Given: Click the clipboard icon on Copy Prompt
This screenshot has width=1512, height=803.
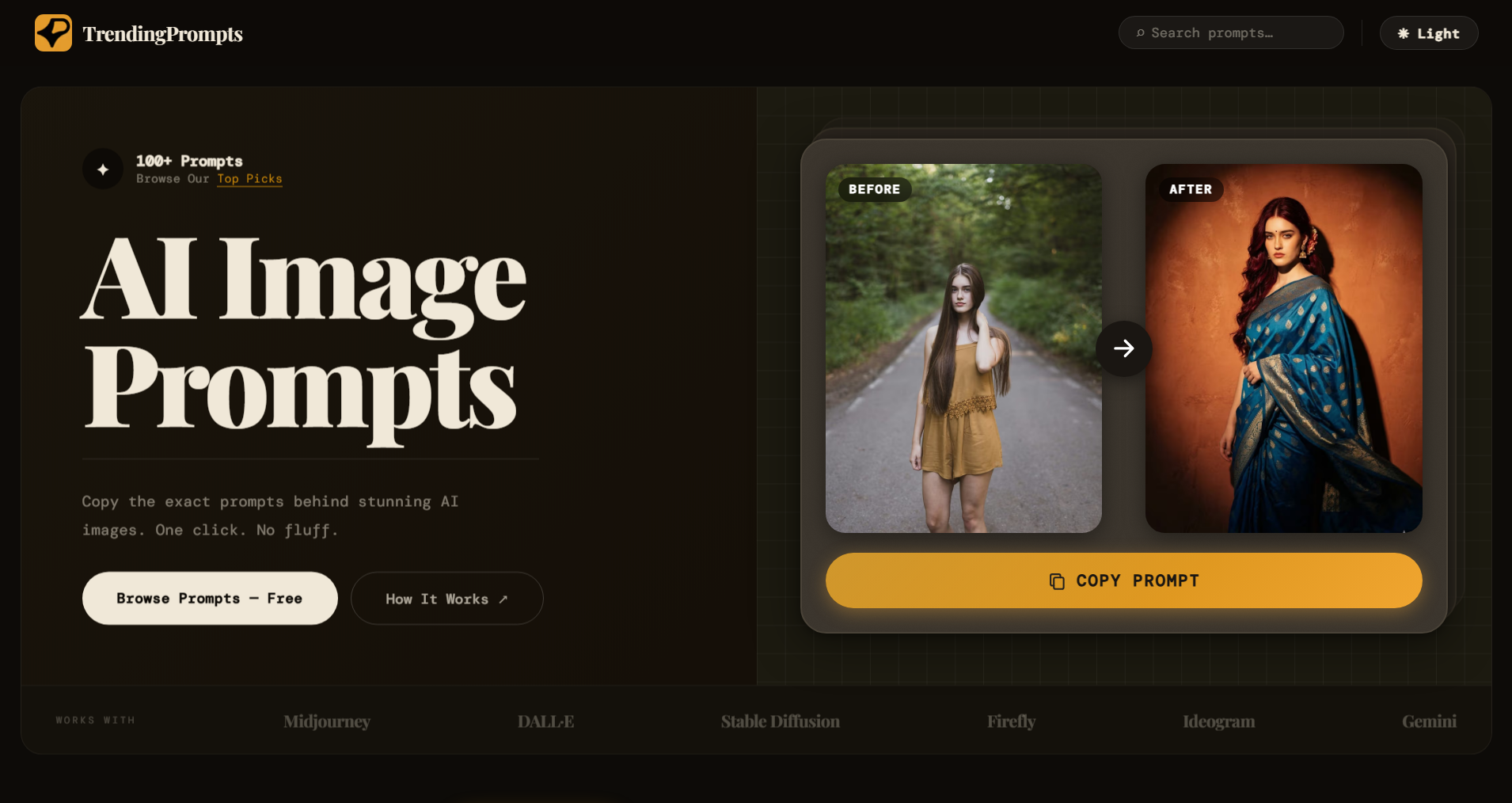Looking at the screenshot, I should click(x=1056, y=580).
